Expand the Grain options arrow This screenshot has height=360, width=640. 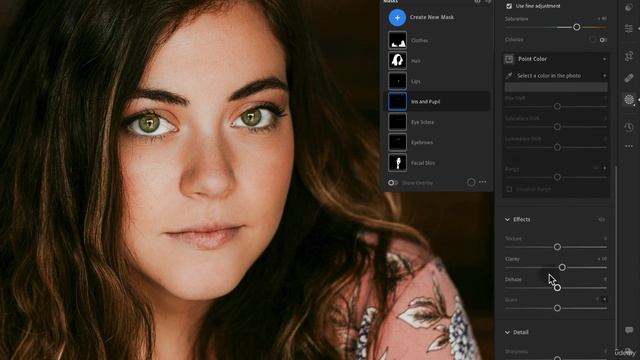coord(604,299)
